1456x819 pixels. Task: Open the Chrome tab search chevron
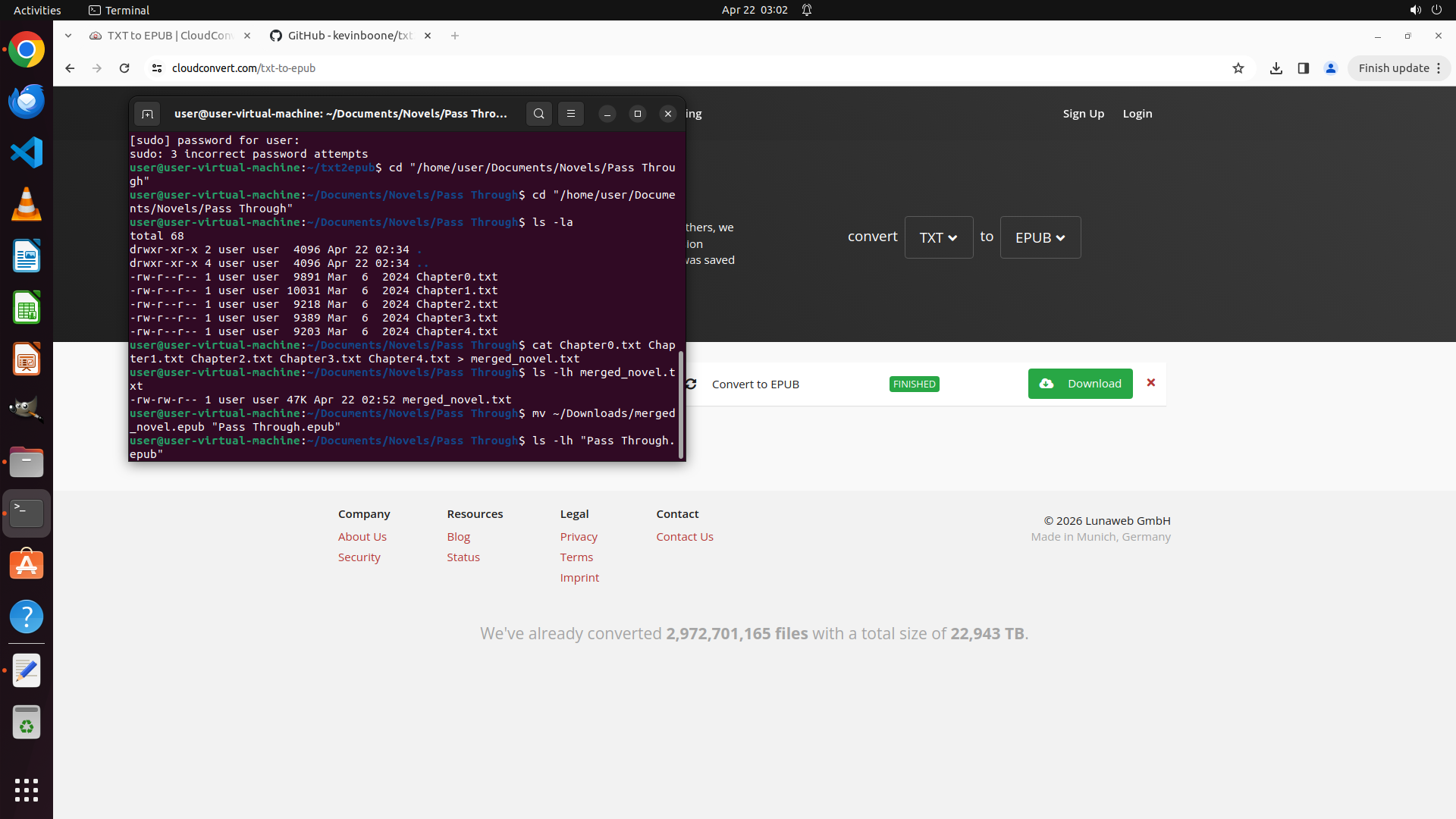[x=68, y=36]
